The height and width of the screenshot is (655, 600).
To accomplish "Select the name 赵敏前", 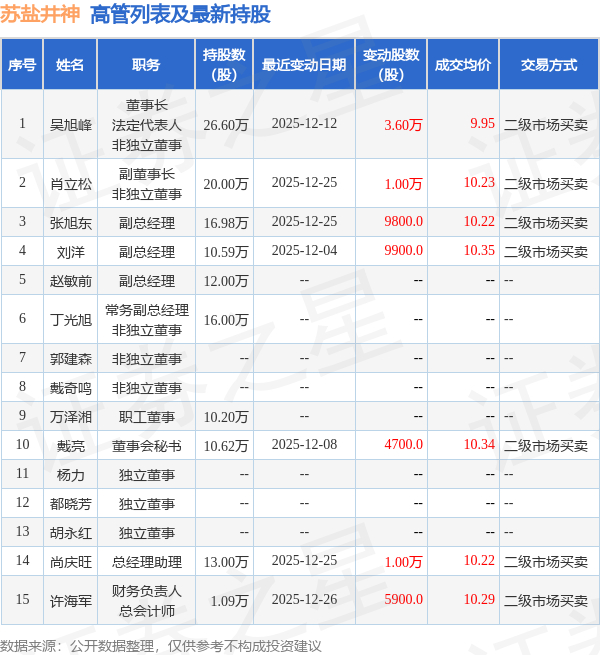I will click(x=71, y=281).
